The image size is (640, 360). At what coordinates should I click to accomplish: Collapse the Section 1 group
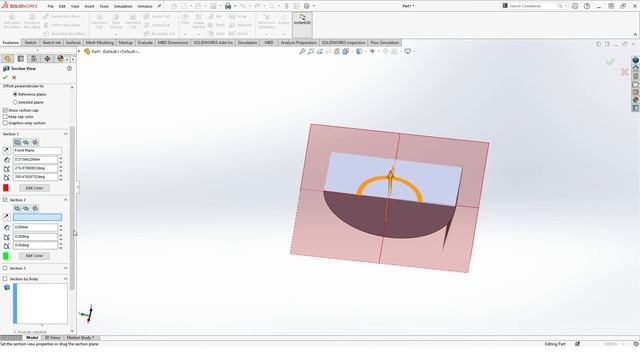66,134
